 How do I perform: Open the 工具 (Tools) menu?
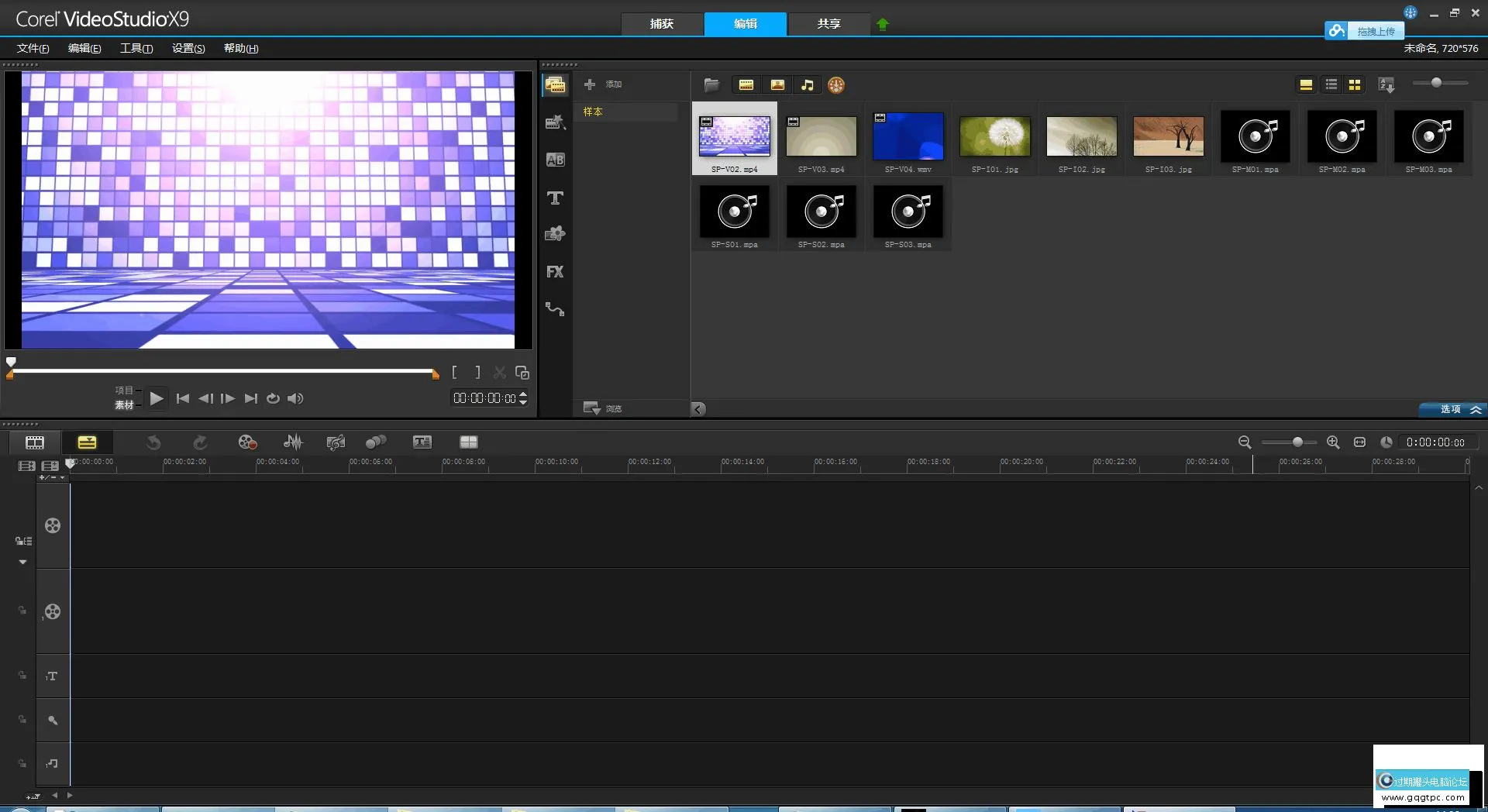(x=136, y=48)
